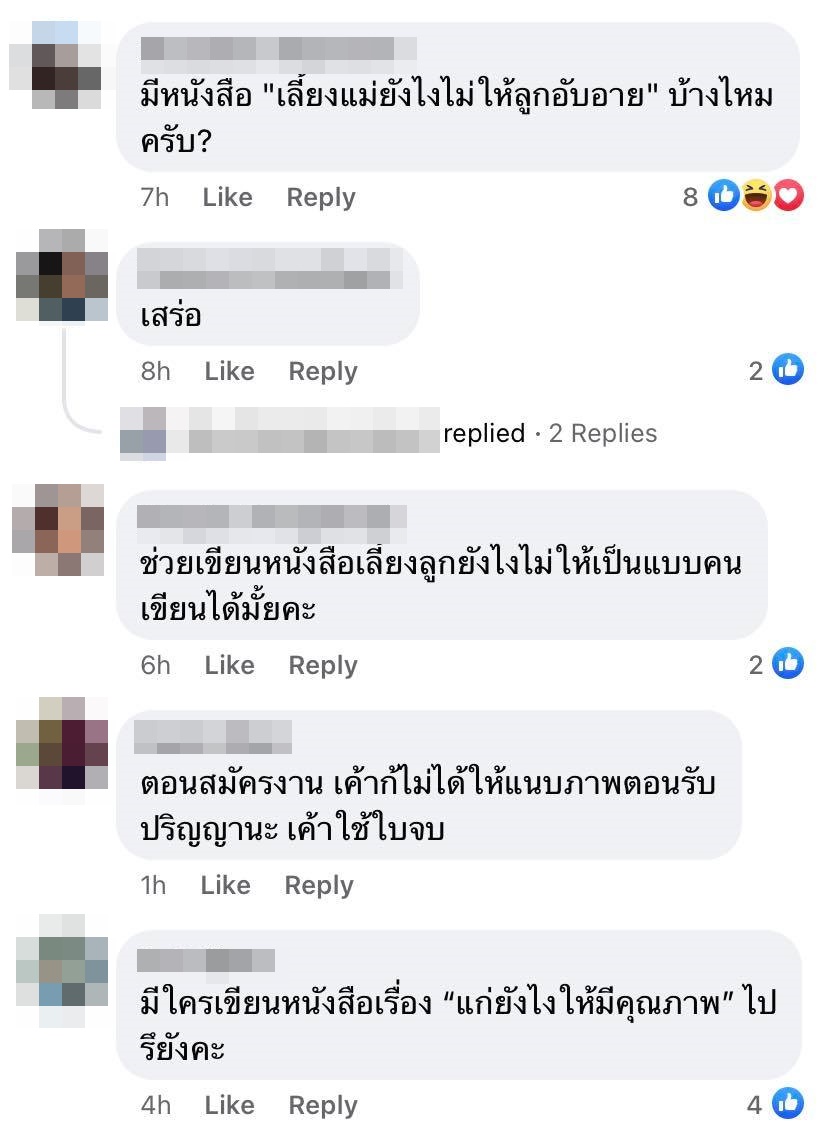
Task: Reply to the comment posted 7h ago
Action: pos(321,197)
